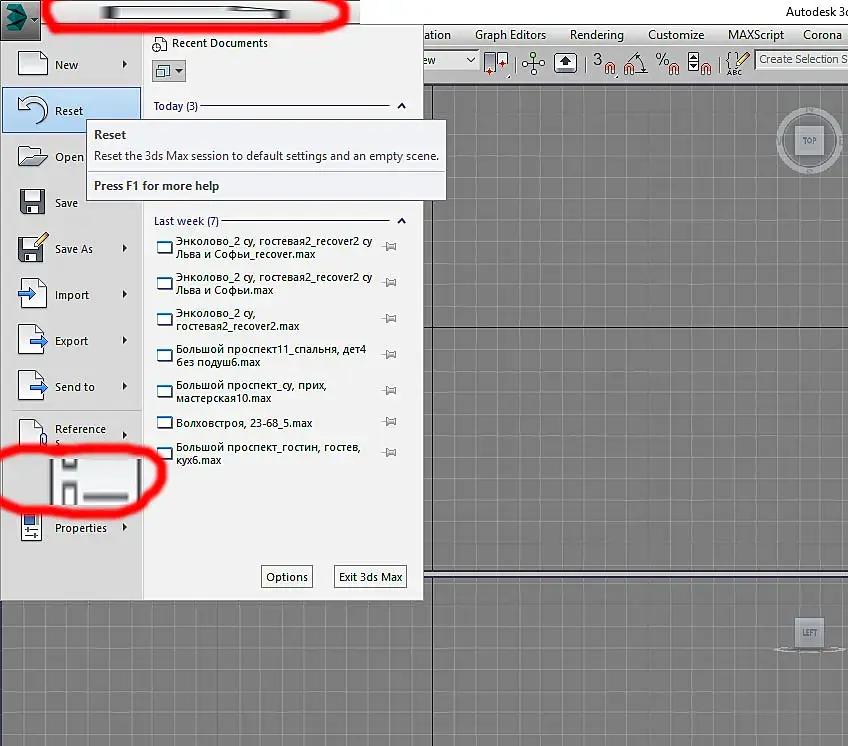848x746 pixels.
Task: Open the Corona menu
Action: click(x=822, y=35)
